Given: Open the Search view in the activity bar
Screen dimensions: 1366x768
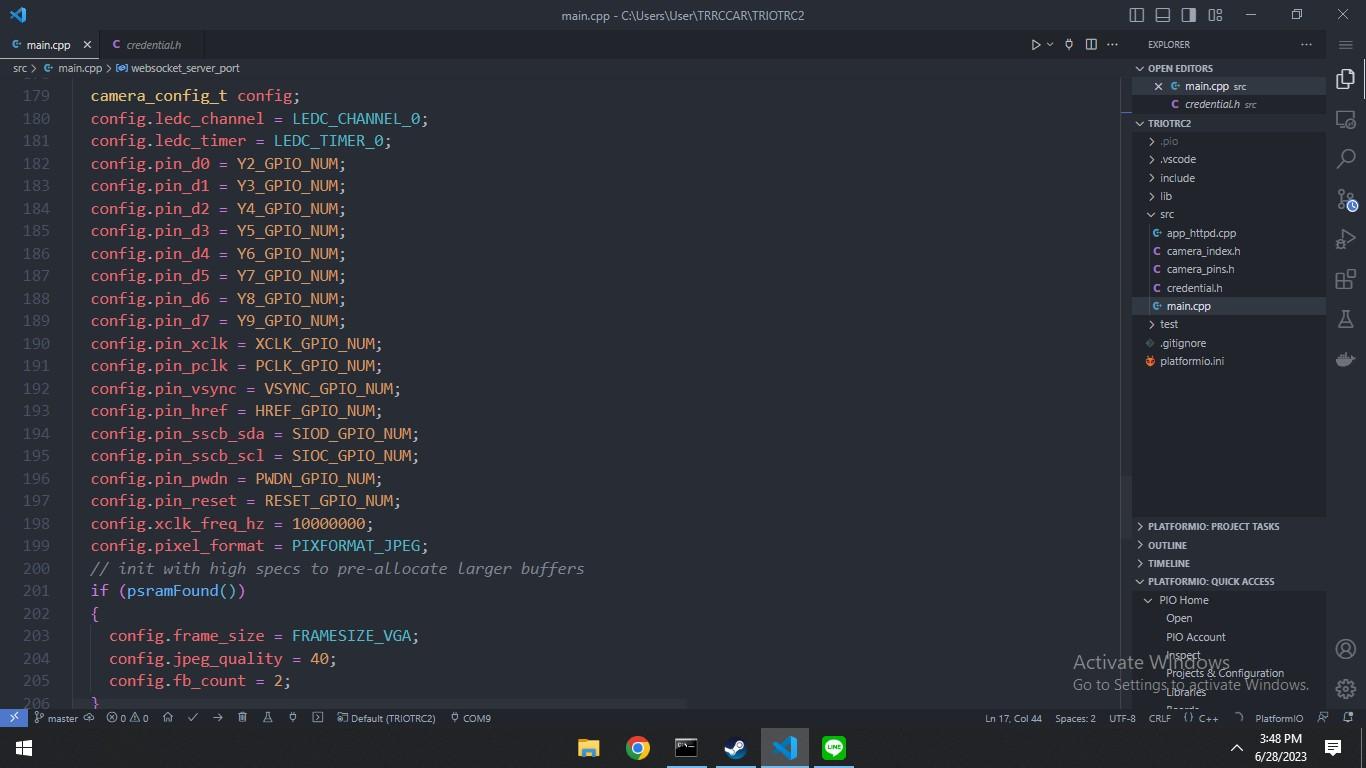Looking at the screenshot, I should (x=1346, y=159).
